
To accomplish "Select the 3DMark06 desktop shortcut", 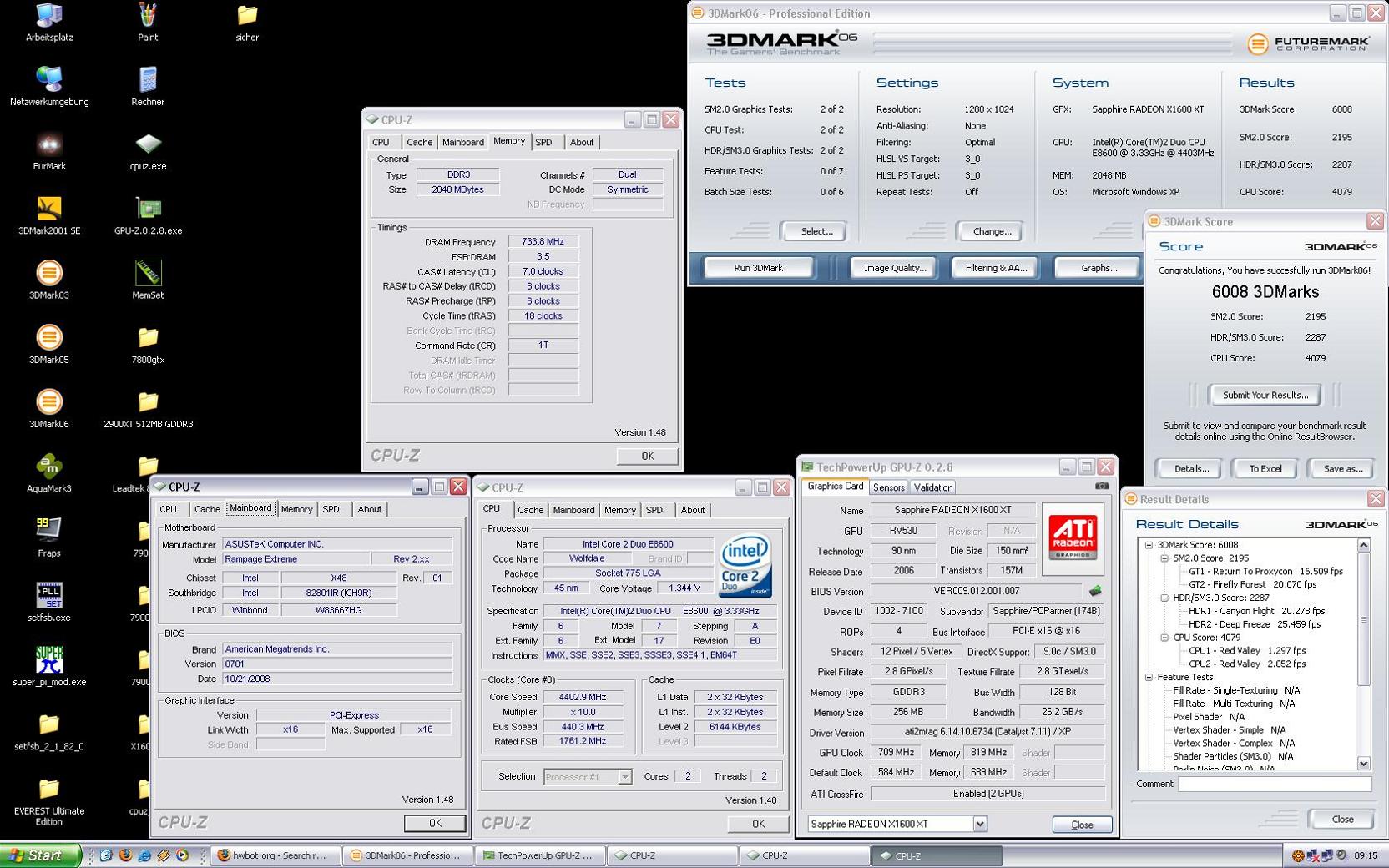I will click(49, 408).
